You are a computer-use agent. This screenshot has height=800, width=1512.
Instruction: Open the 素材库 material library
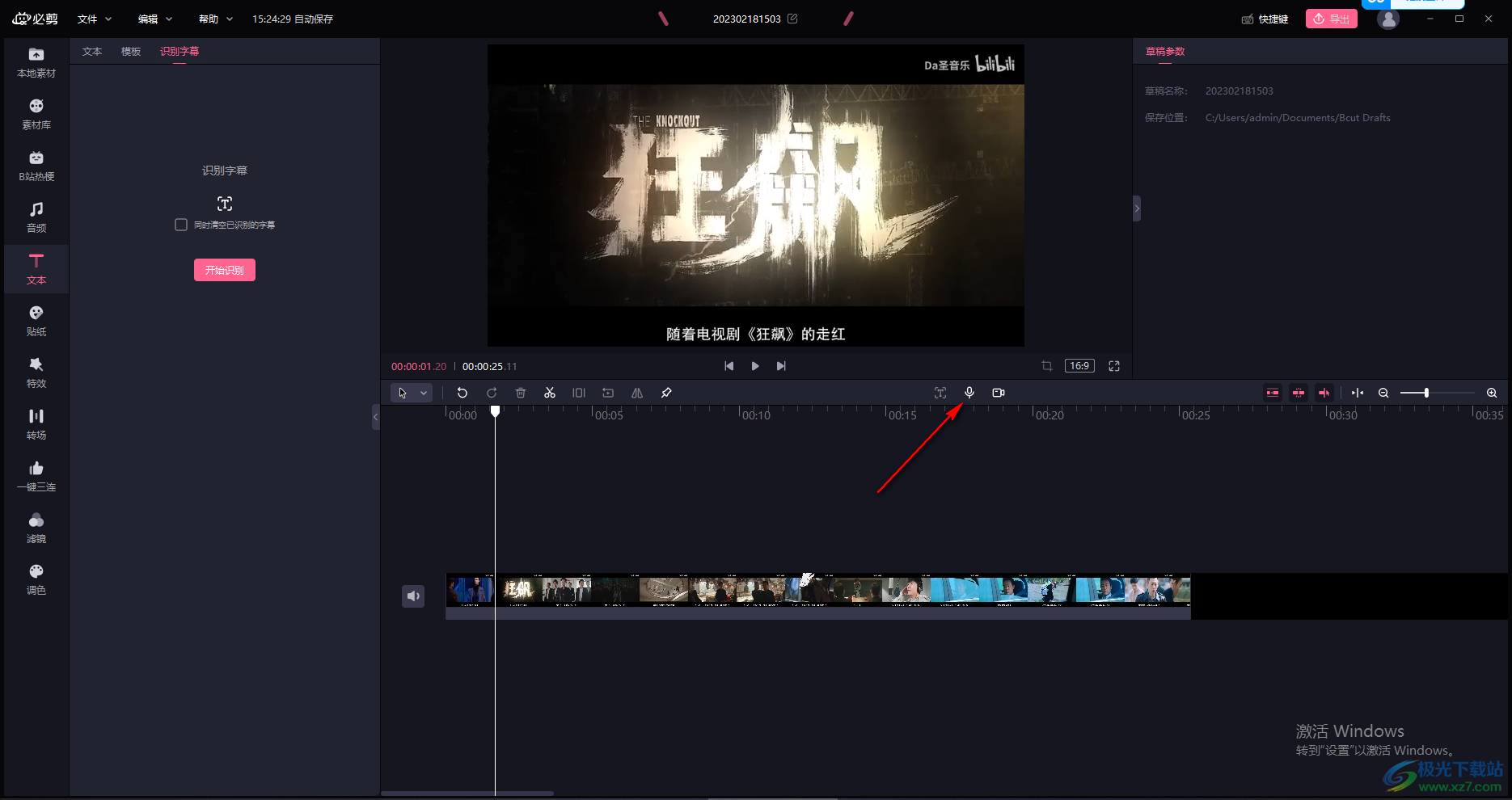[x=36, y=115]
